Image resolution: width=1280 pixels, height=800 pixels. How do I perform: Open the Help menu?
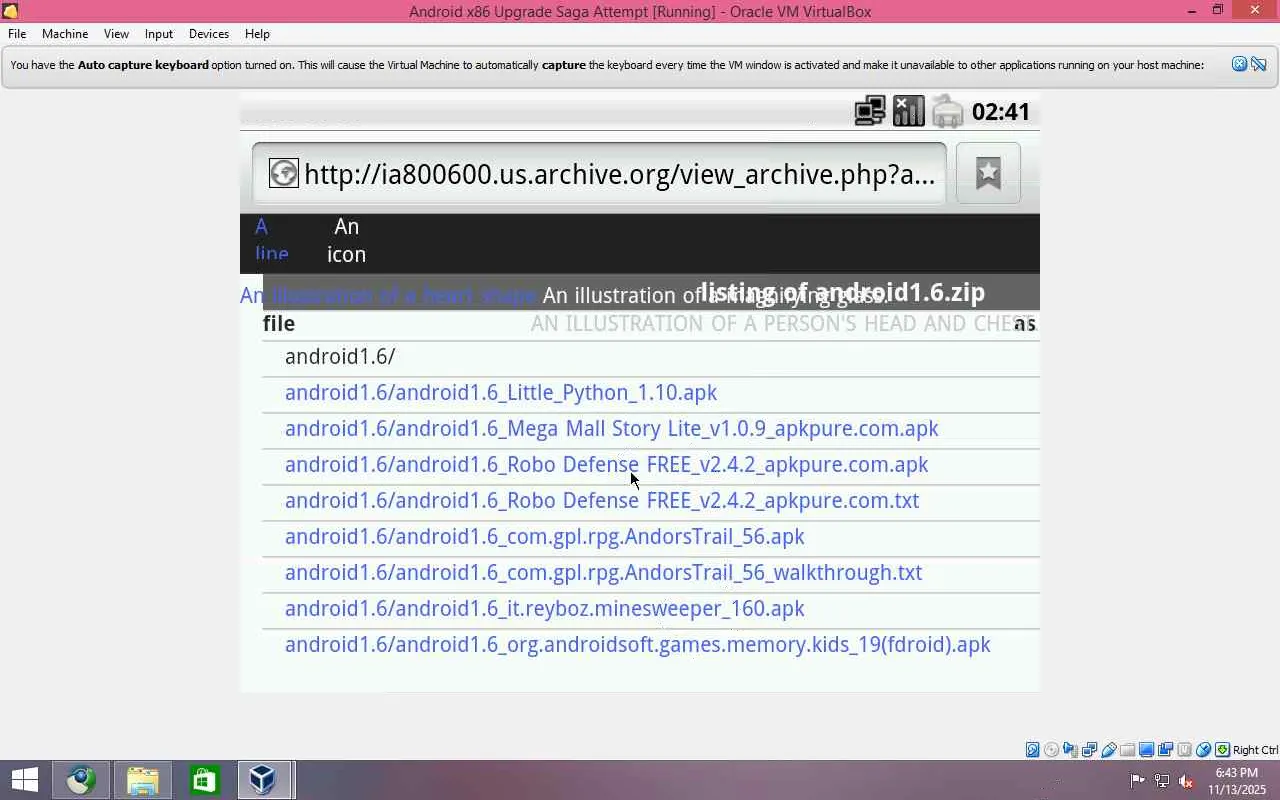(257, 34)
